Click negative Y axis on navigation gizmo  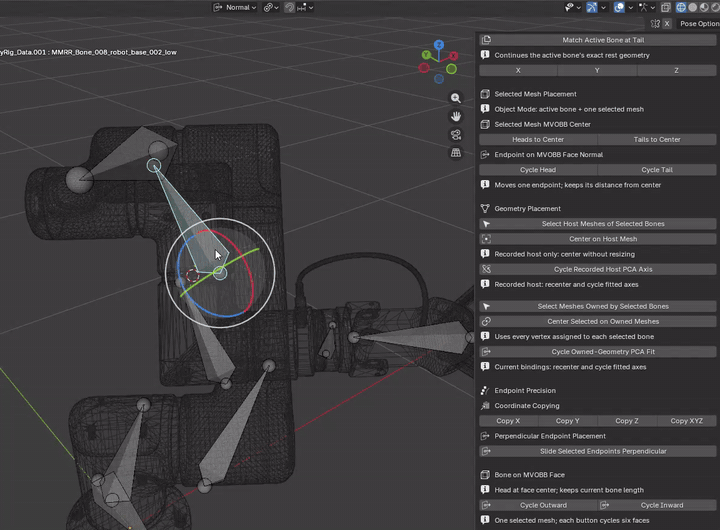[x=451, y=69]
